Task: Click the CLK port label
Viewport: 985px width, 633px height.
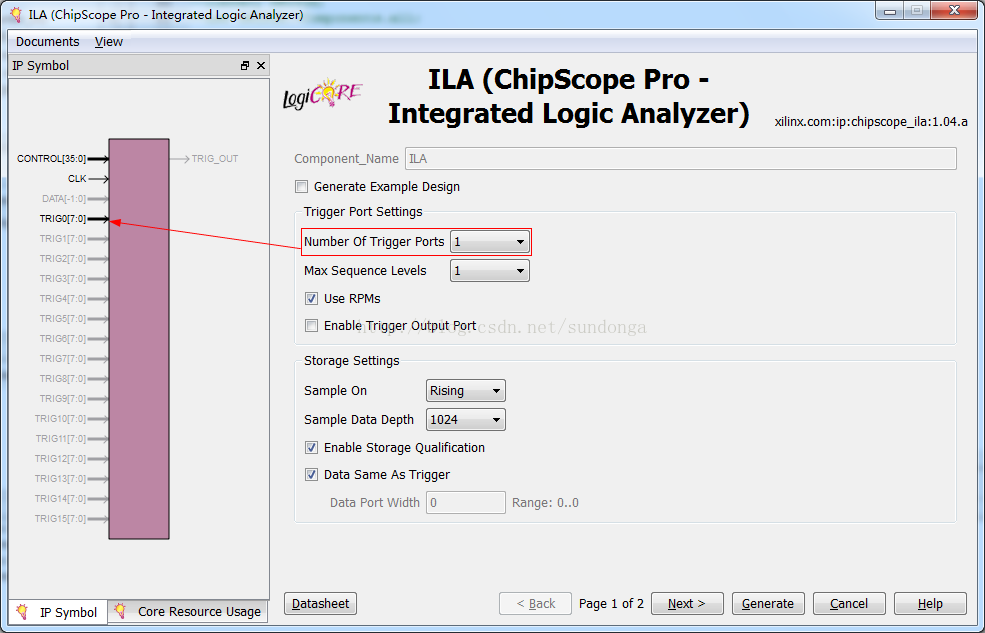Action: [77, 179]
